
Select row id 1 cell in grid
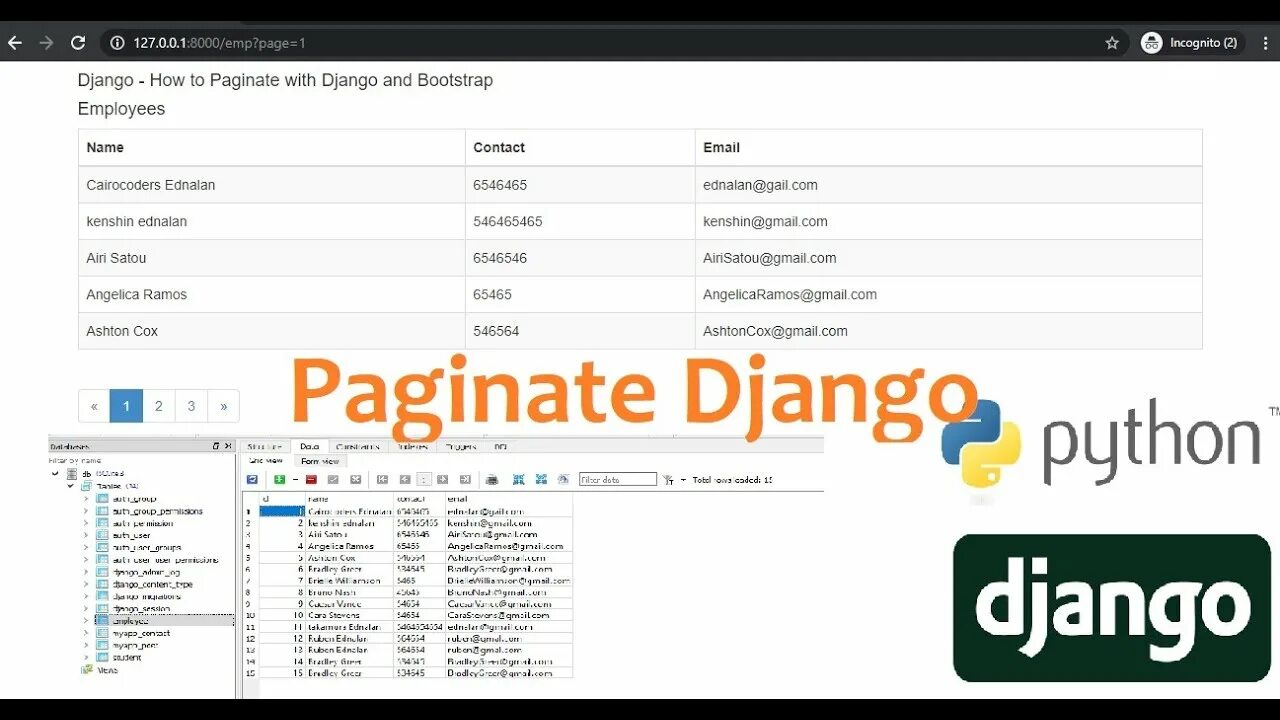[x=282, y=511]
